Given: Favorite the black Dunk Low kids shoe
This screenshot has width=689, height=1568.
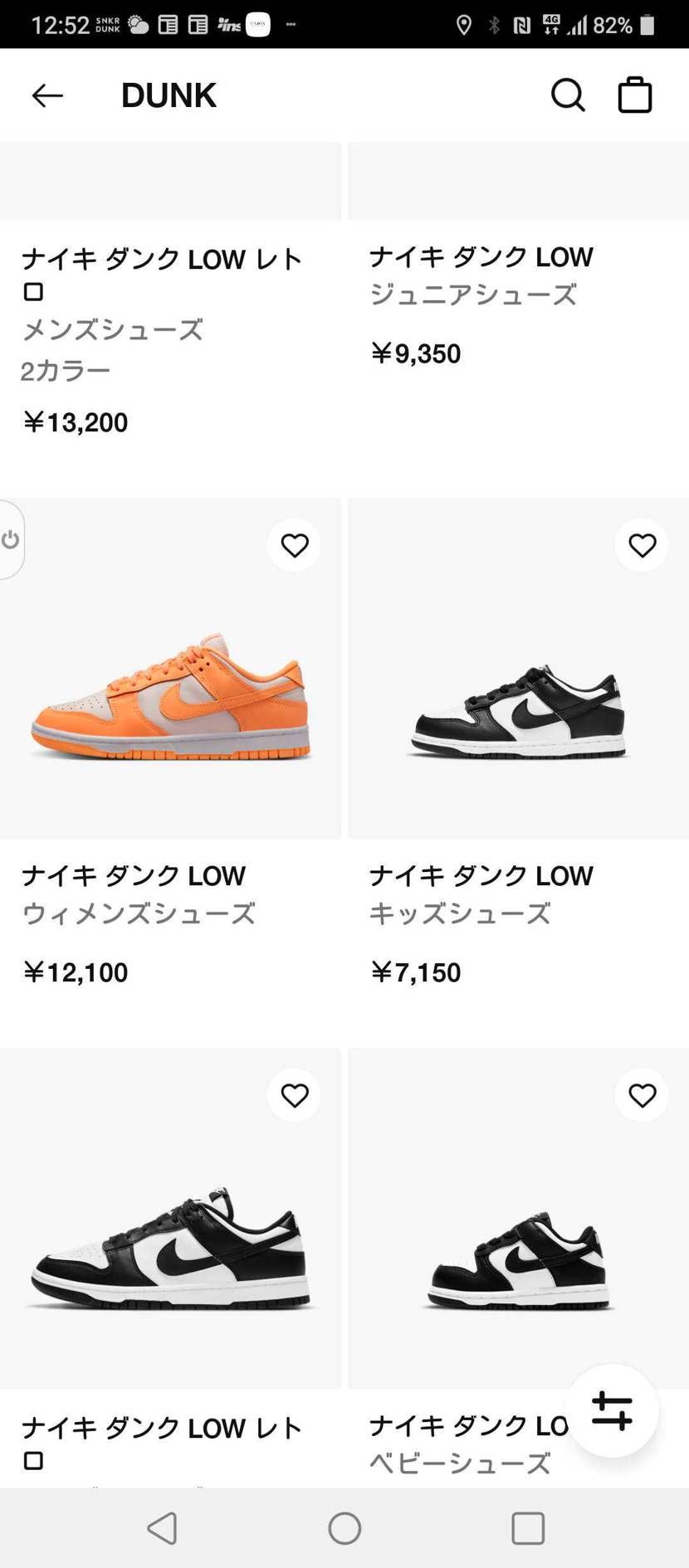Looking at the screenshot, I should pos(642,545).
